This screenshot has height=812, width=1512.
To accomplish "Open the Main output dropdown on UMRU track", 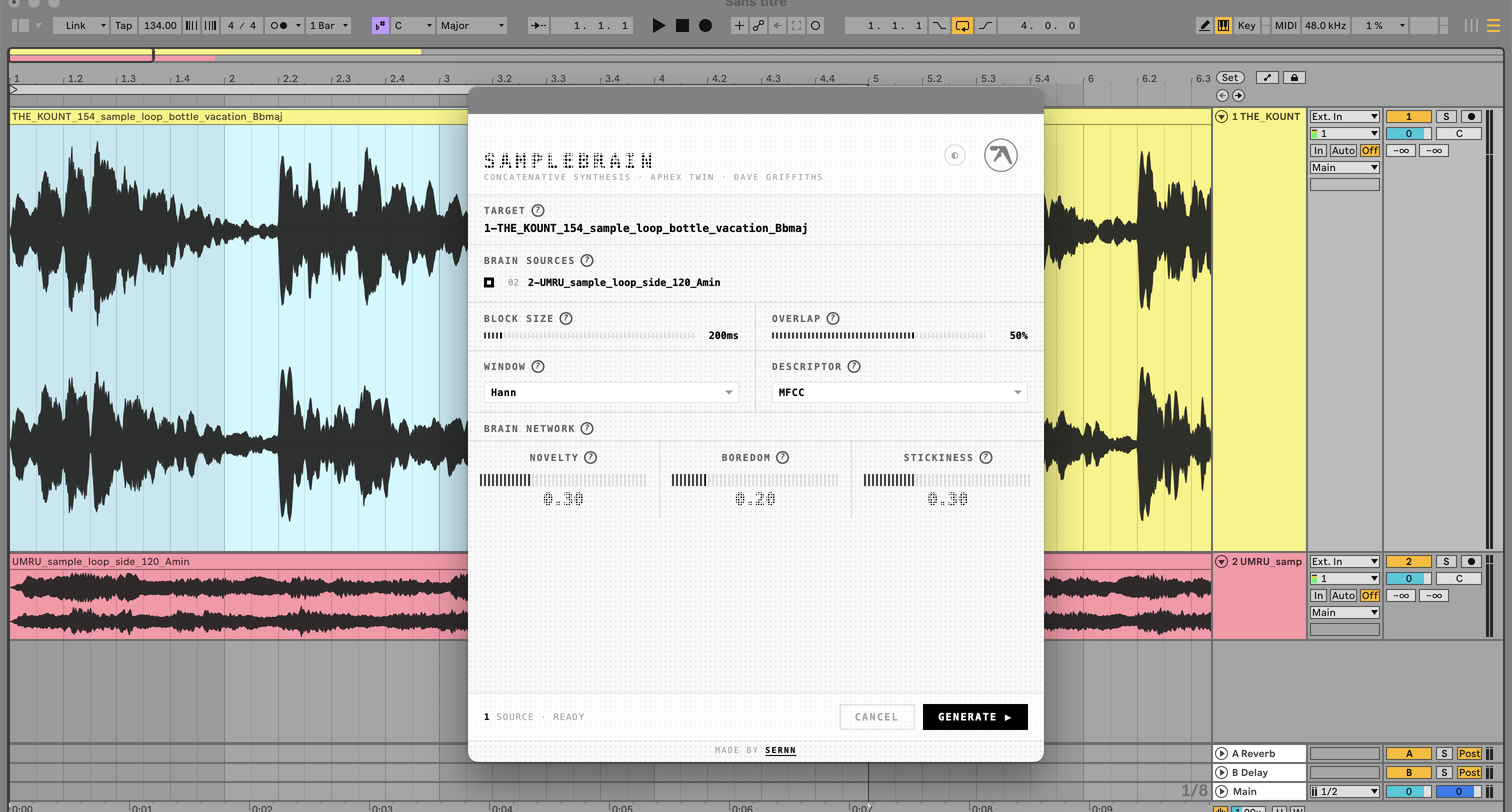I will pos(1344,612).
